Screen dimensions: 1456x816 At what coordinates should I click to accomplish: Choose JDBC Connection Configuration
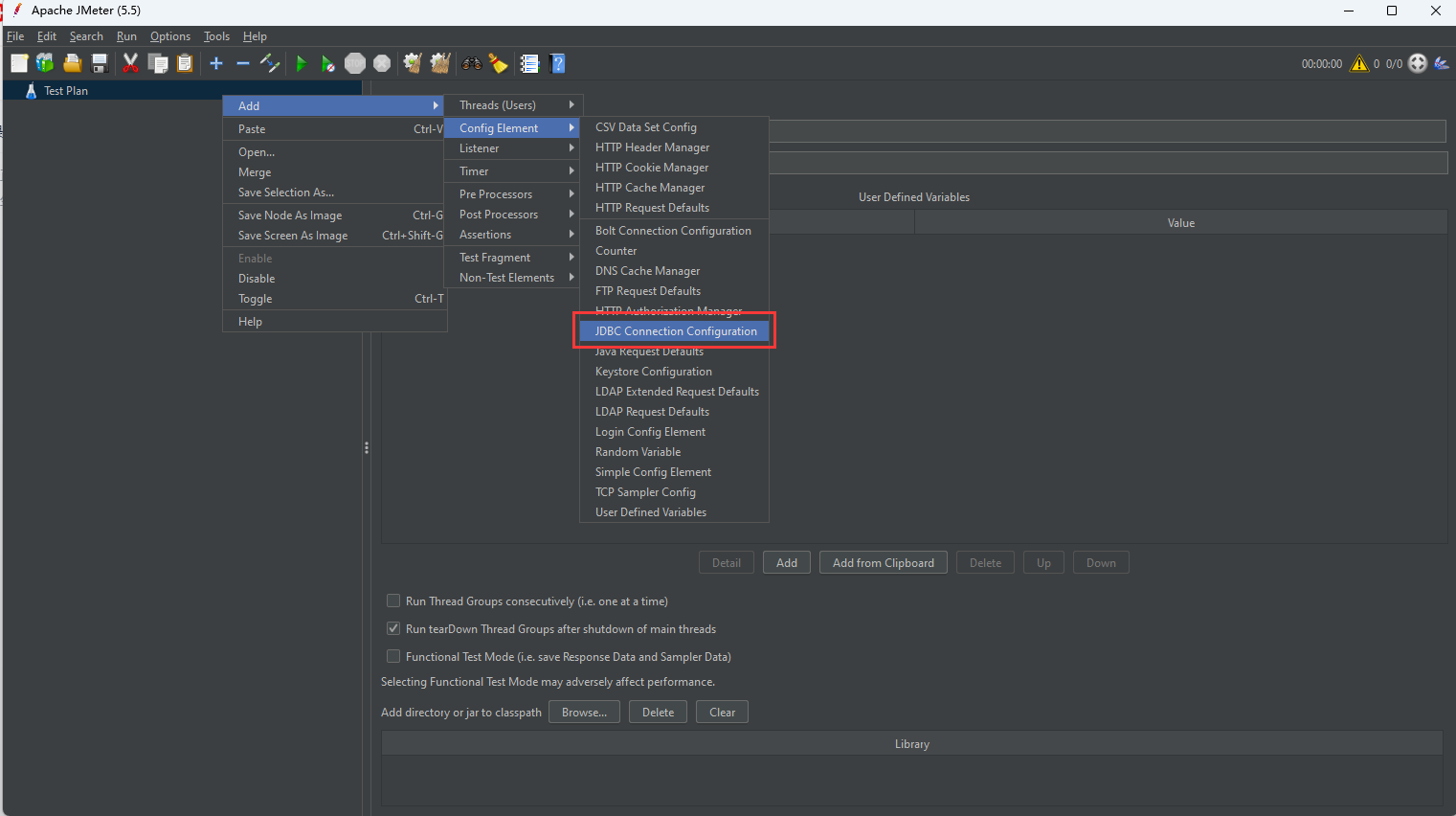675,331
